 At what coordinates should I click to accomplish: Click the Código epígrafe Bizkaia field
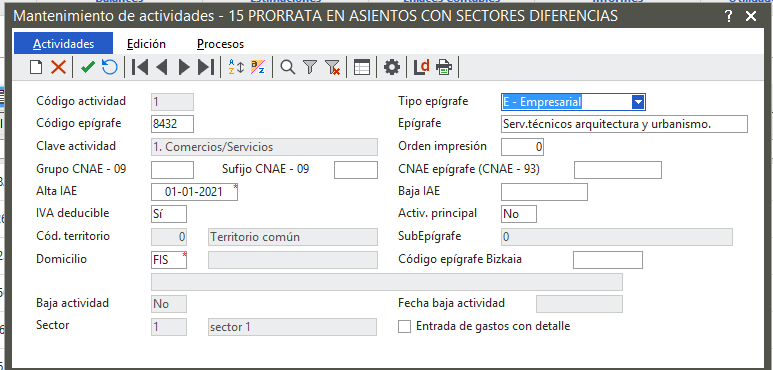(608, 260)
